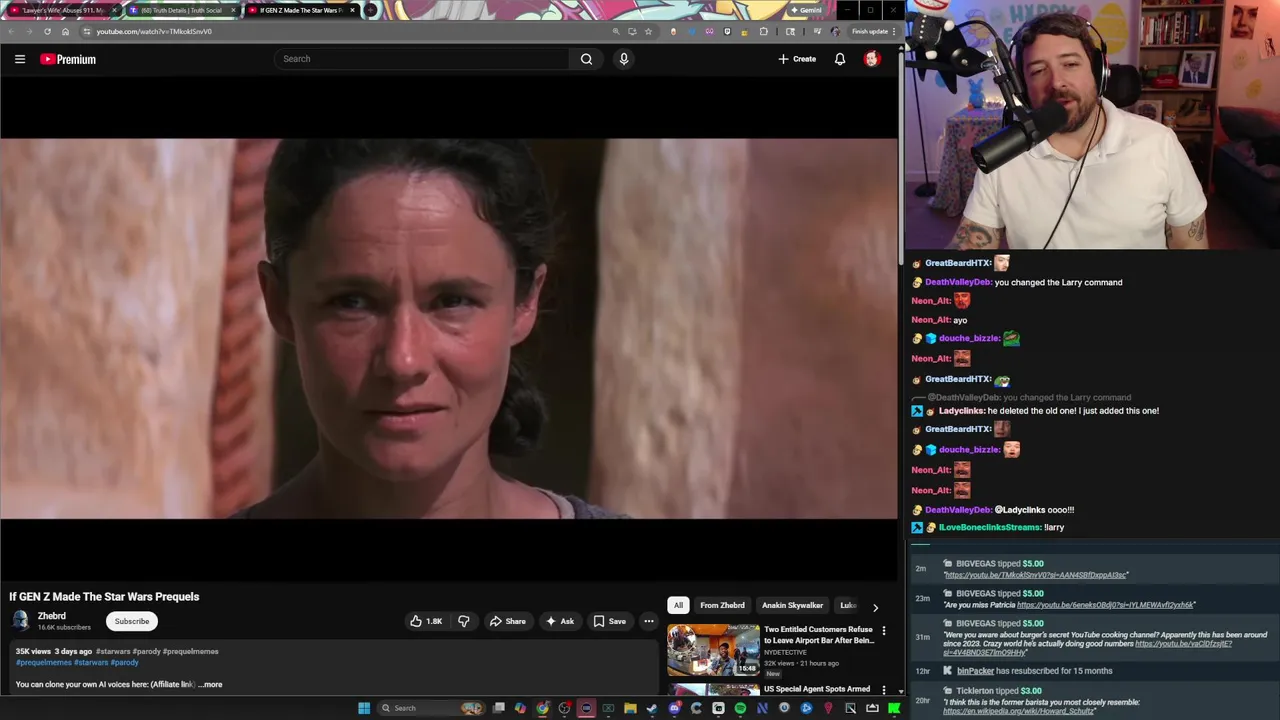Open options for Two Entitled Customers video

(884, 631)
